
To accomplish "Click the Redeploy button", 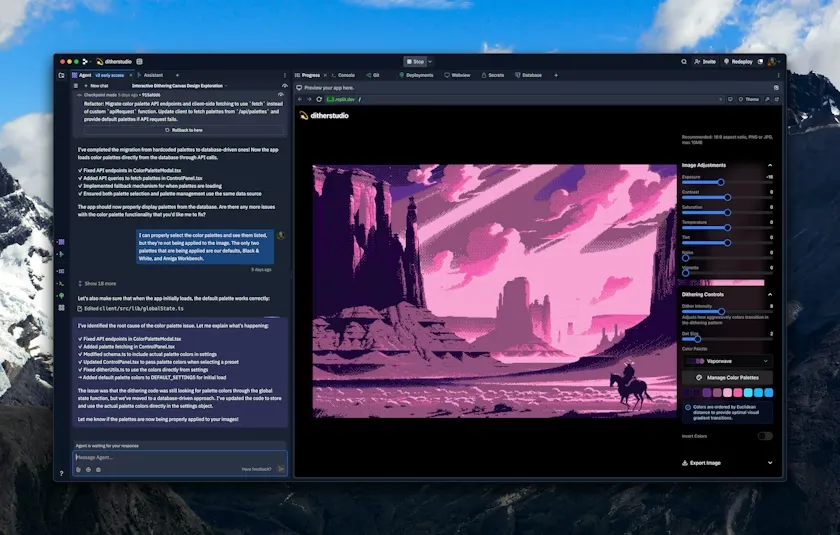I will coord(739,61).
